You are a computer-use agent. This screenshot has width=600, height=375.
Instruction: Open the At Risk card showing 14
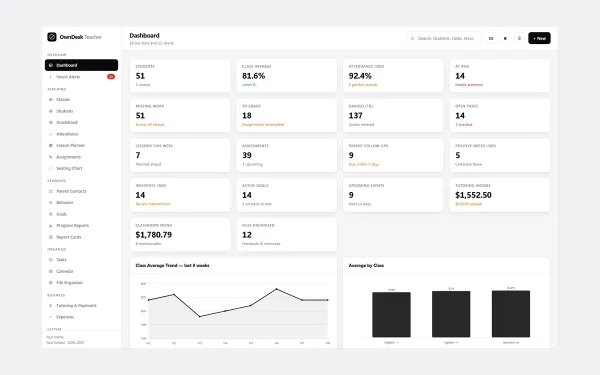coord(500,75)
